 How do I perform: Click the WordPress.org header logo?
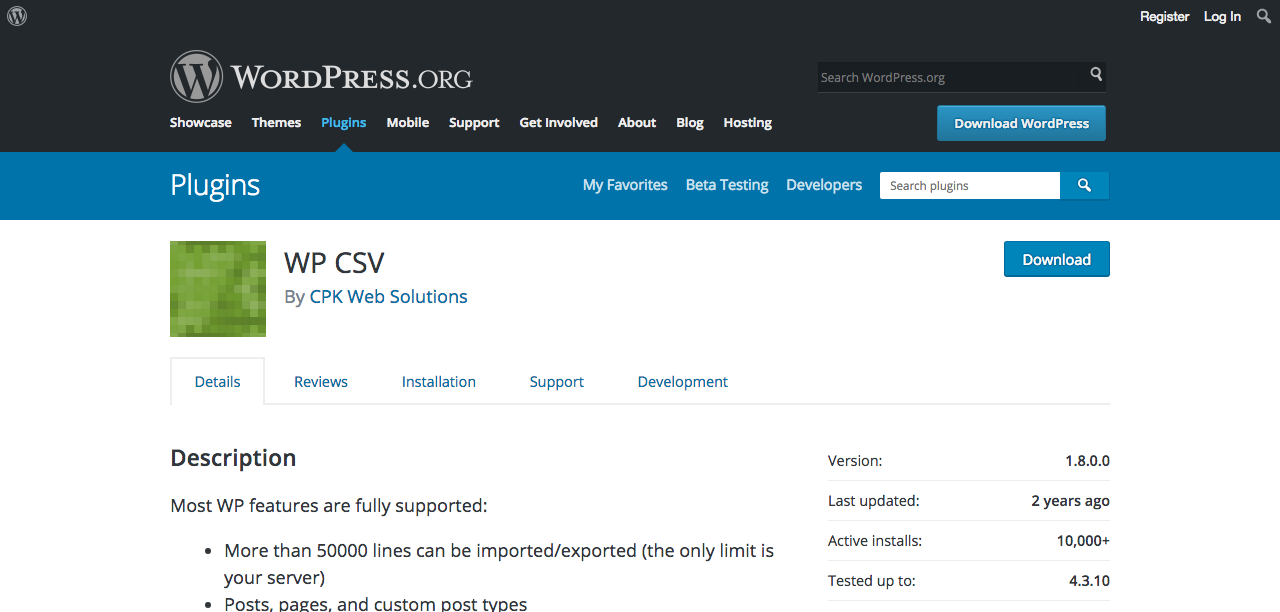tap(321, 77)
